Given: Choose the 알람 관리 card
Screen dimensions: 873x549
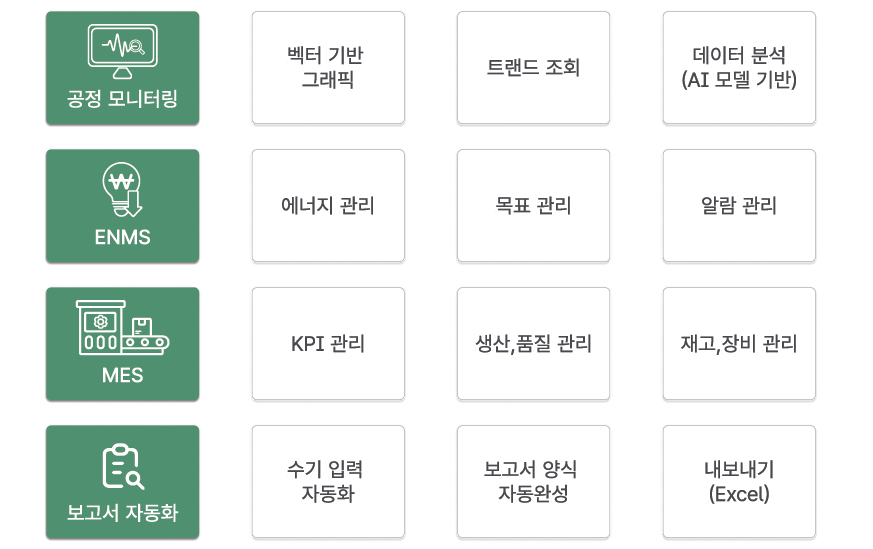Looking at the screenshot, I should [739, 205].
